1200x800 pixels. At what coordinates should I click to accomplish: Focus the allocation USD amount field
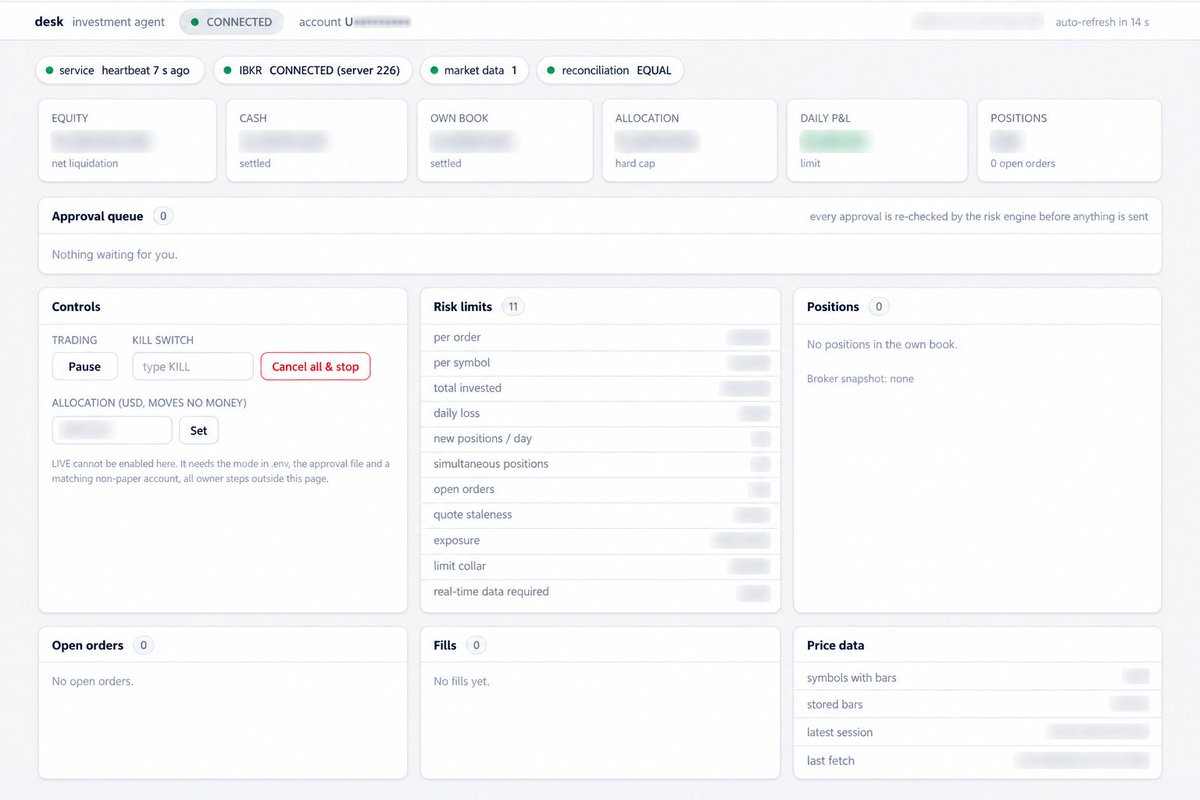pos(112,431)
